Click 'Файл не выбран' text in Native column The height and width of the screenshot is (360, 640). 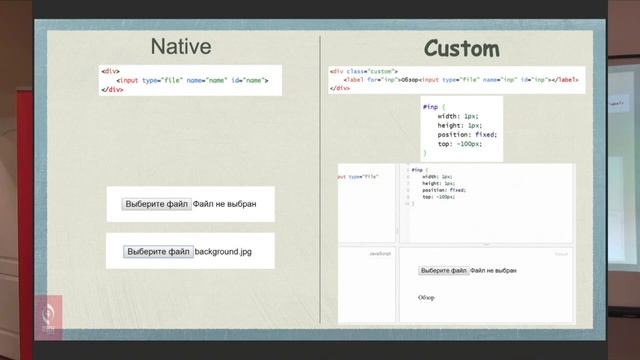(x=224, y=204)
